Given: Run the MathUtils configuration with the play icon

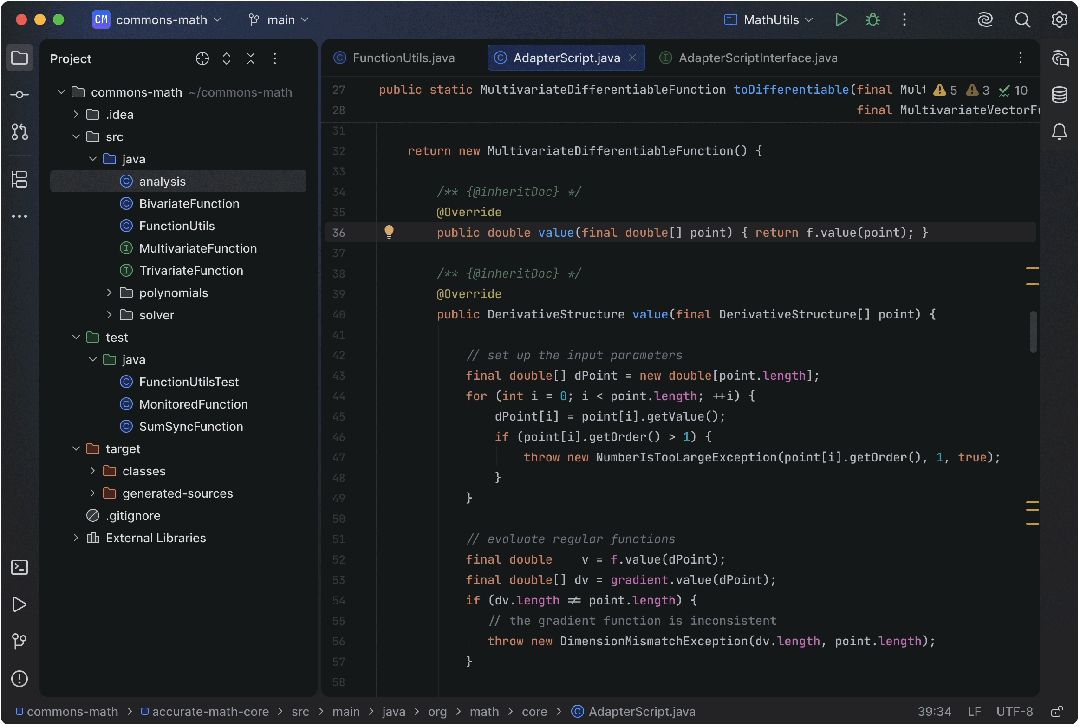Looking at the screenshot, I should point(841,18).
